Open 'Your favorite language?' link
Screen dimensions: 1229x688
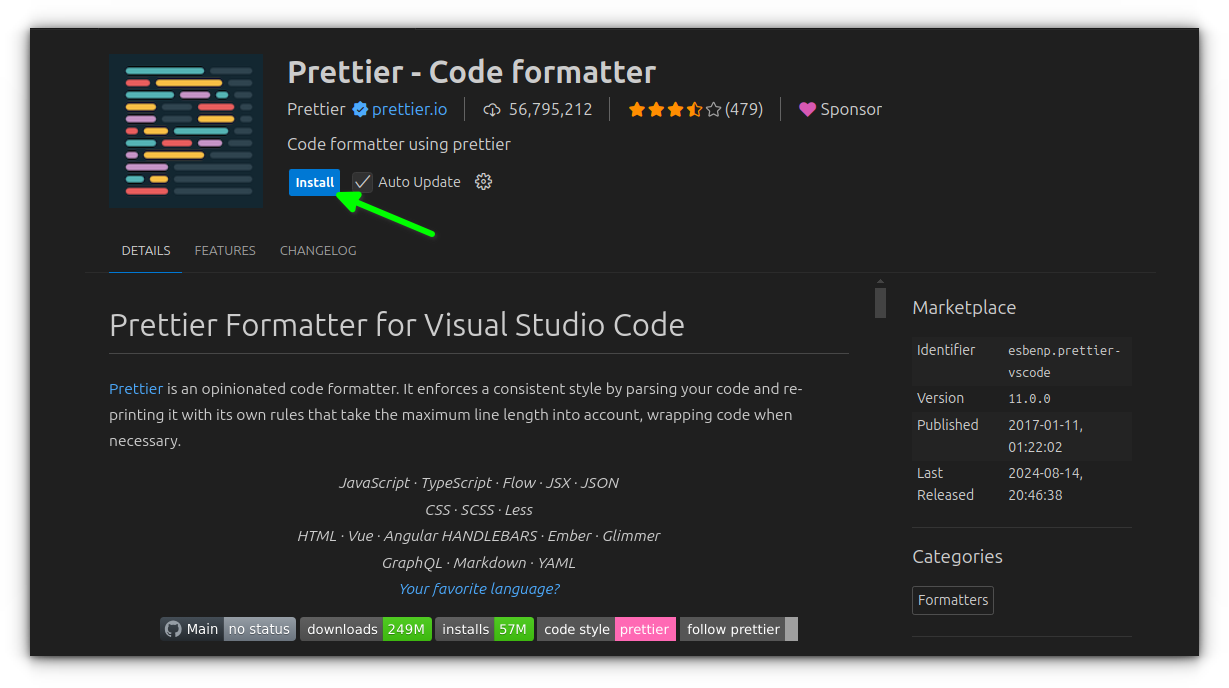pyautogui.click(x=479, y=589)
